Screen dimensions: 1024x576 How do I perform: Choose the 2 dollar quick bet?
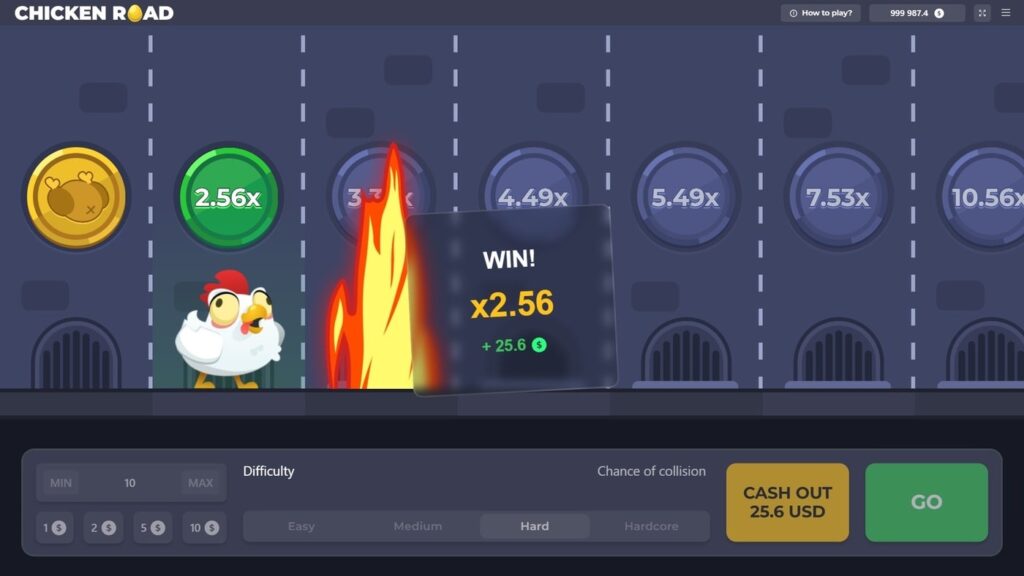[x=103, y=527]
